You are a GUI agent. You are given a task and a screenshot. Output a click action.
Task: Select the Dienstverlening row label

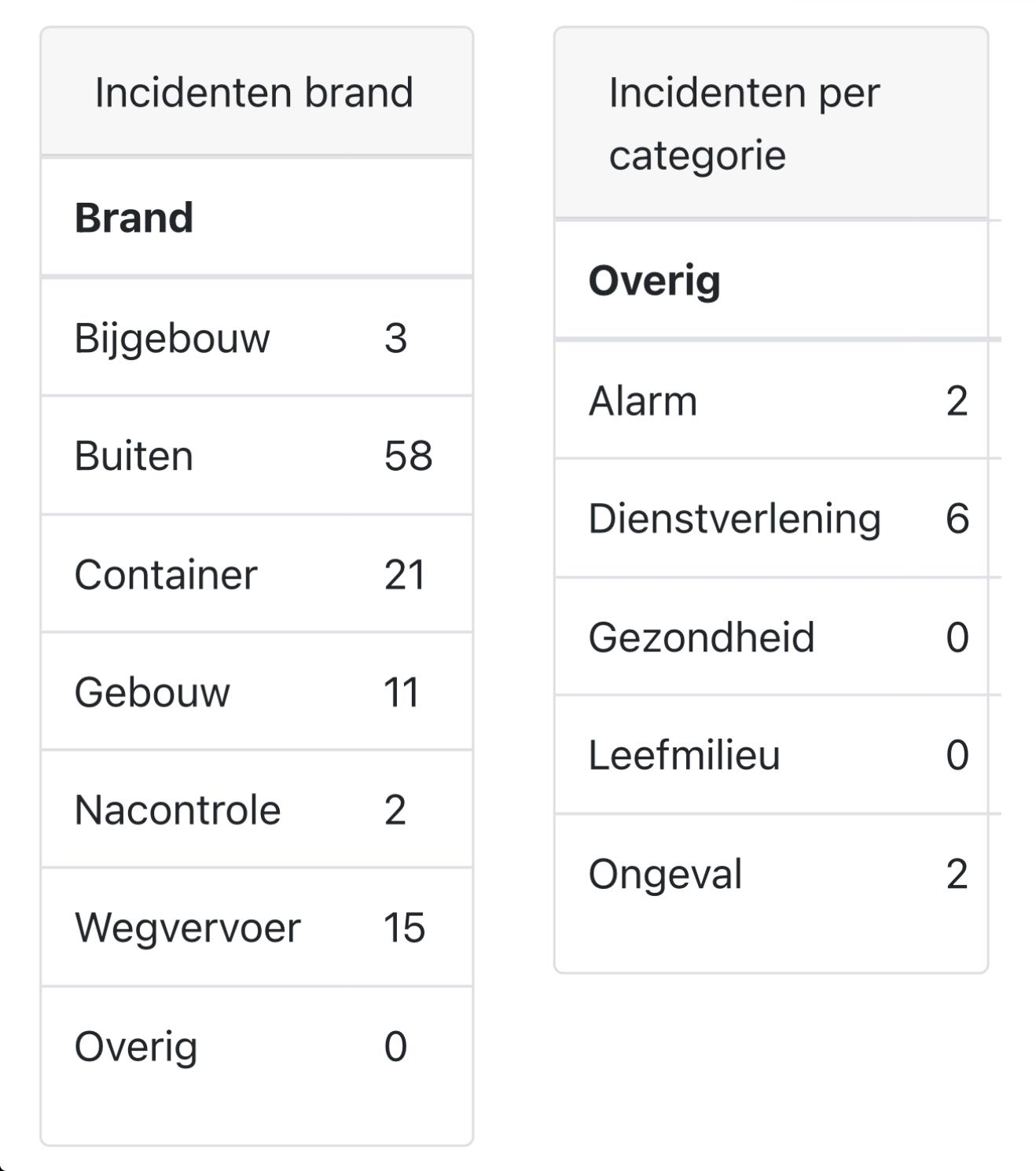pyautogui.click(x=735, y=519)
